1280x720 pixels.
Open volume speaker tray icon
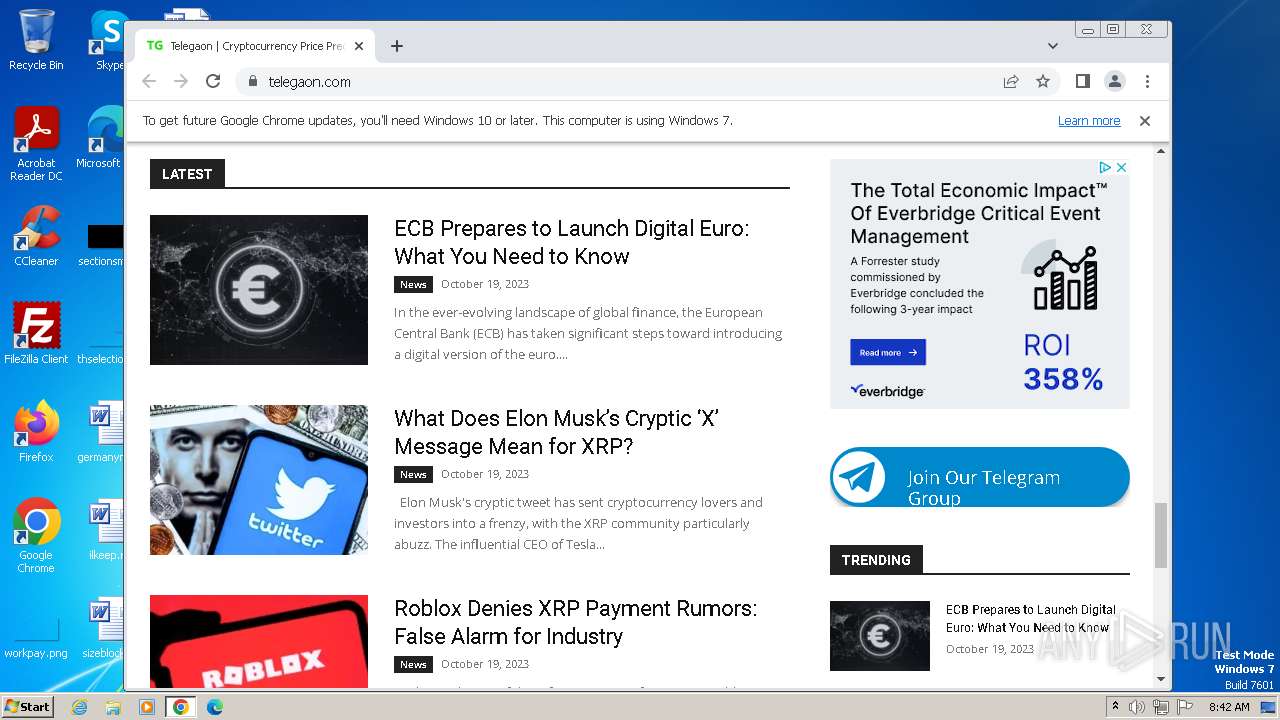coord(1137,707)
